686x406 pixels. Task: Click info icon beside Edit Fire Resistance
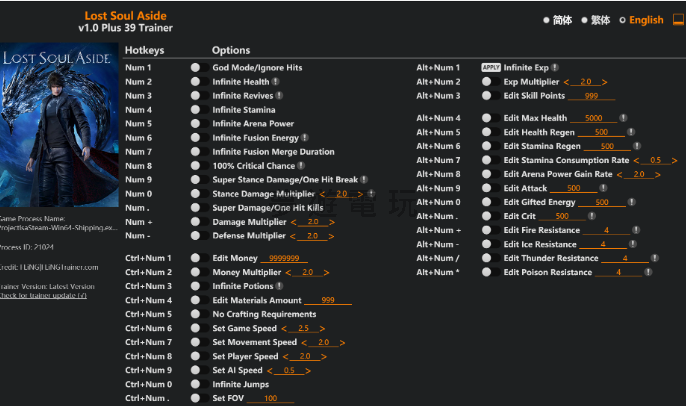click(x=636, y=230)
